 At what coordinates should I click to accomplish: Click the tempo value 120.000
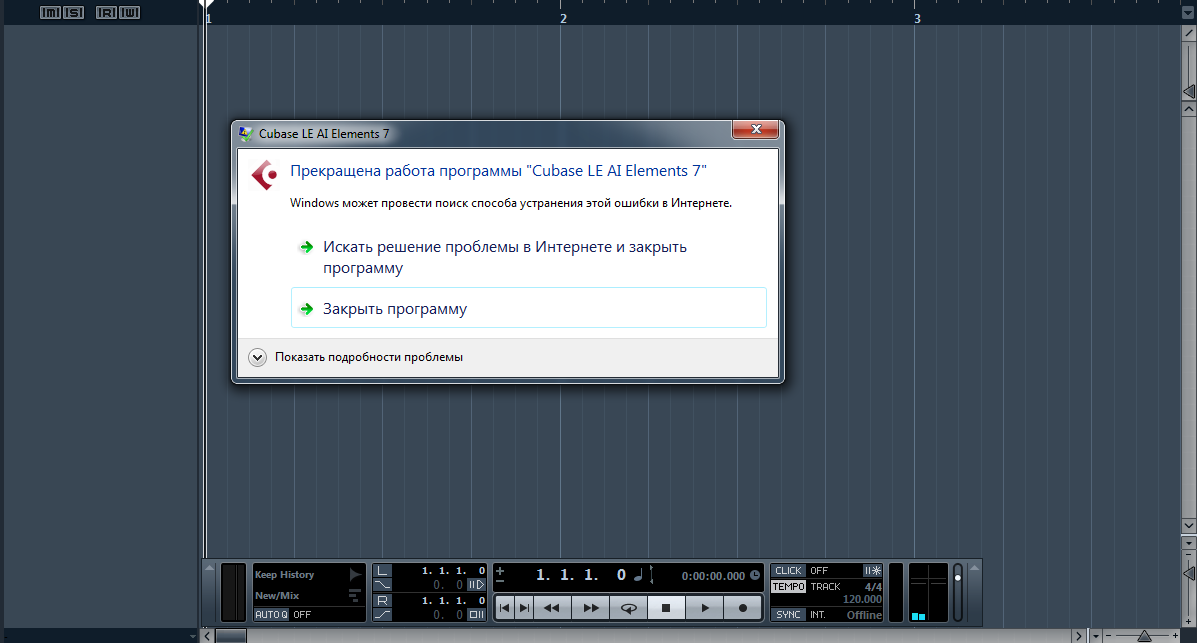(x=862, y=599)
